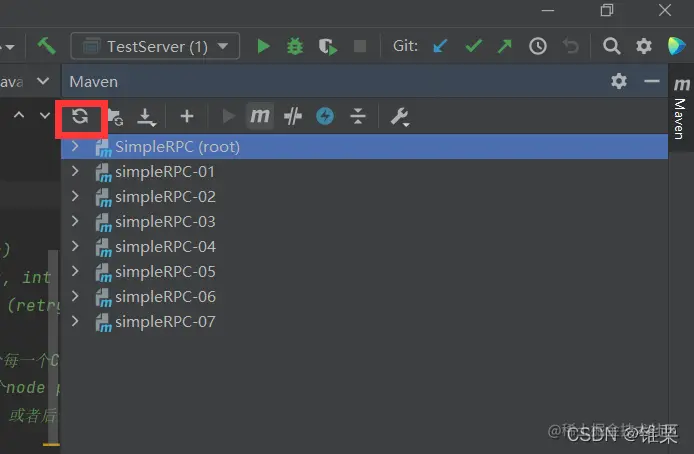Expand simpleRPC-03 module
The image size is (694, 454).
[75, 221]
